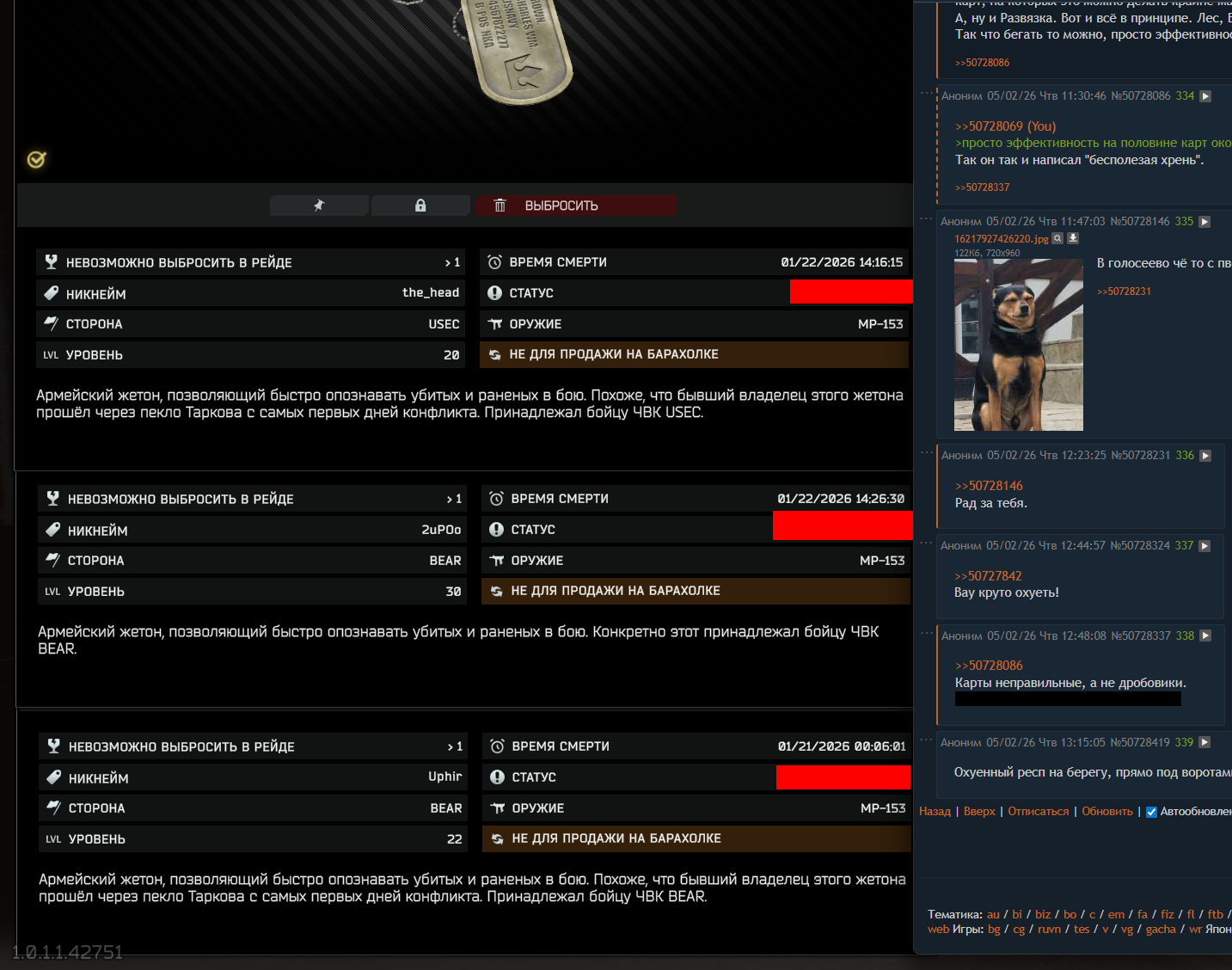Image resolution: width=1232 pixels, height=970 pixels.
Task: Toggle the Автообновление checkbox
Action: (1151, 813)
